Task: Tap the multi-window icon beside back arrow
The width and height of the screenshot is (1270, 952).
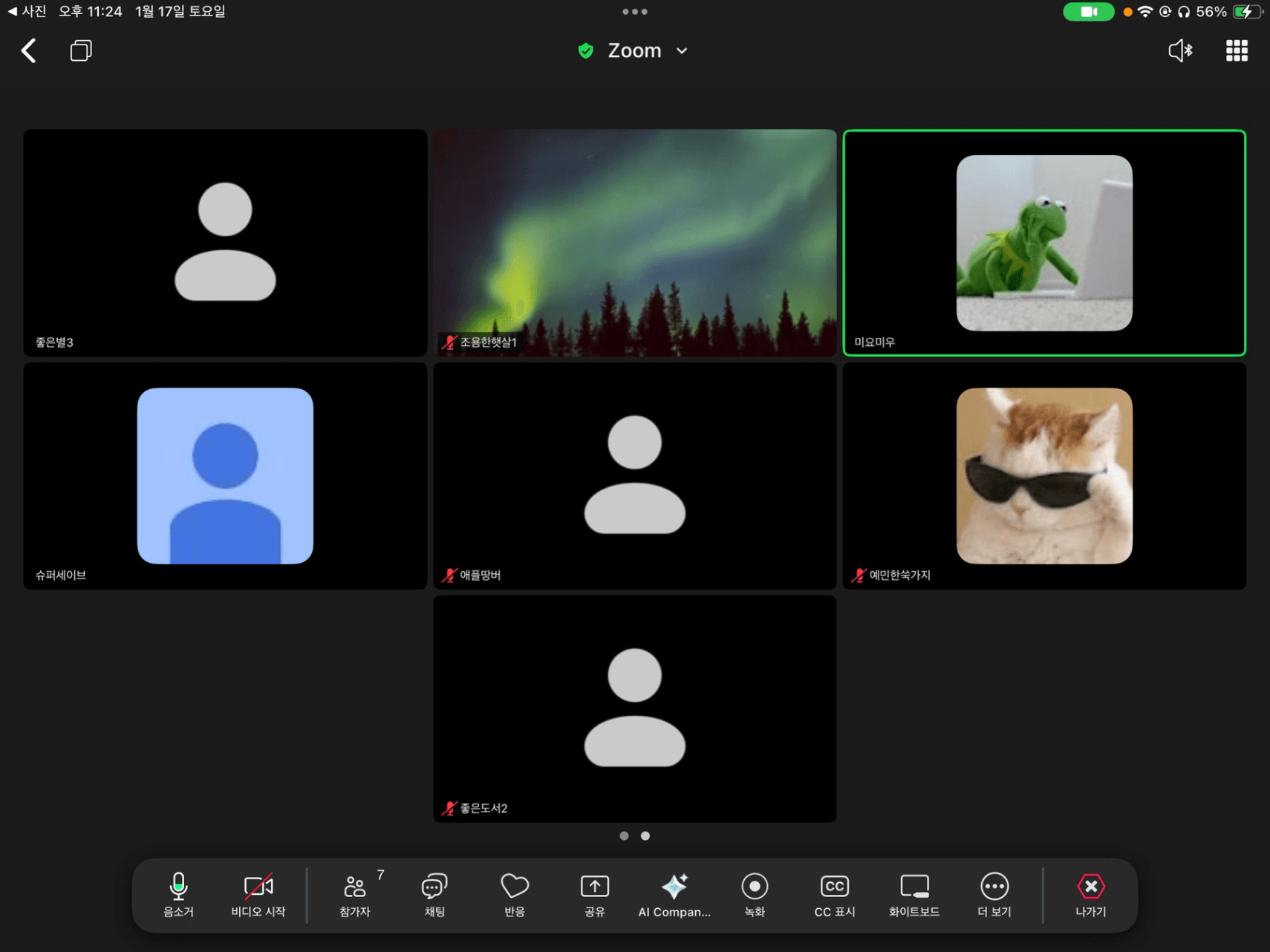Action: tap(81, 50)
